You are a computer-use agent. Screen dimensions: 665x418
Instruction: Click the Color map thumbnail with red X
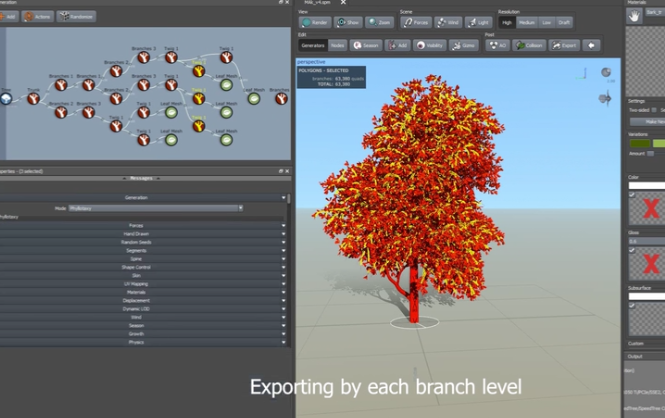tap(647, 208)
